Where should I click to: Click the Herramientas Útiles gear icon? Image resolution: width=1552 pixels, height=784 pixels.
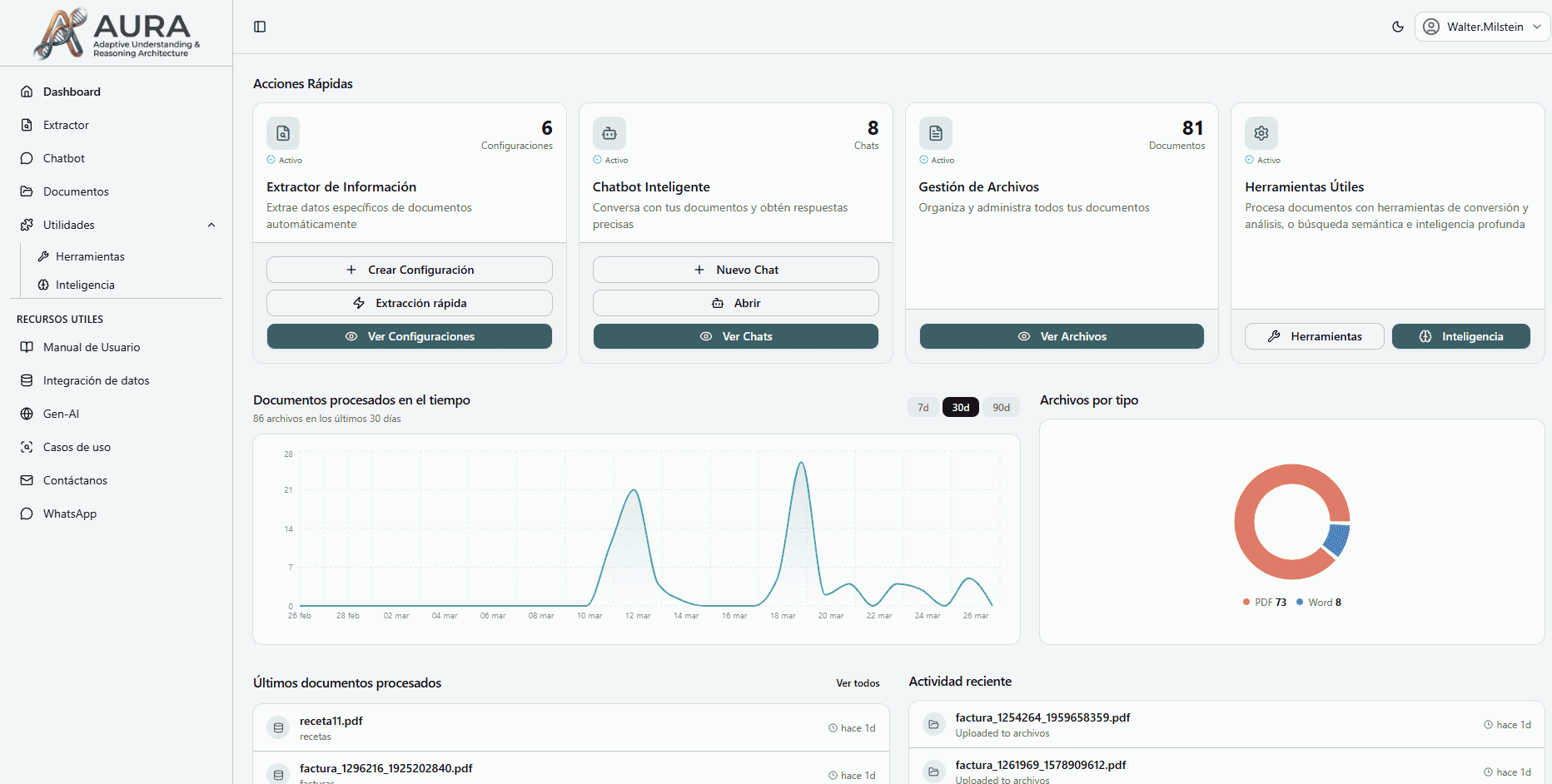coord(1261,133)
